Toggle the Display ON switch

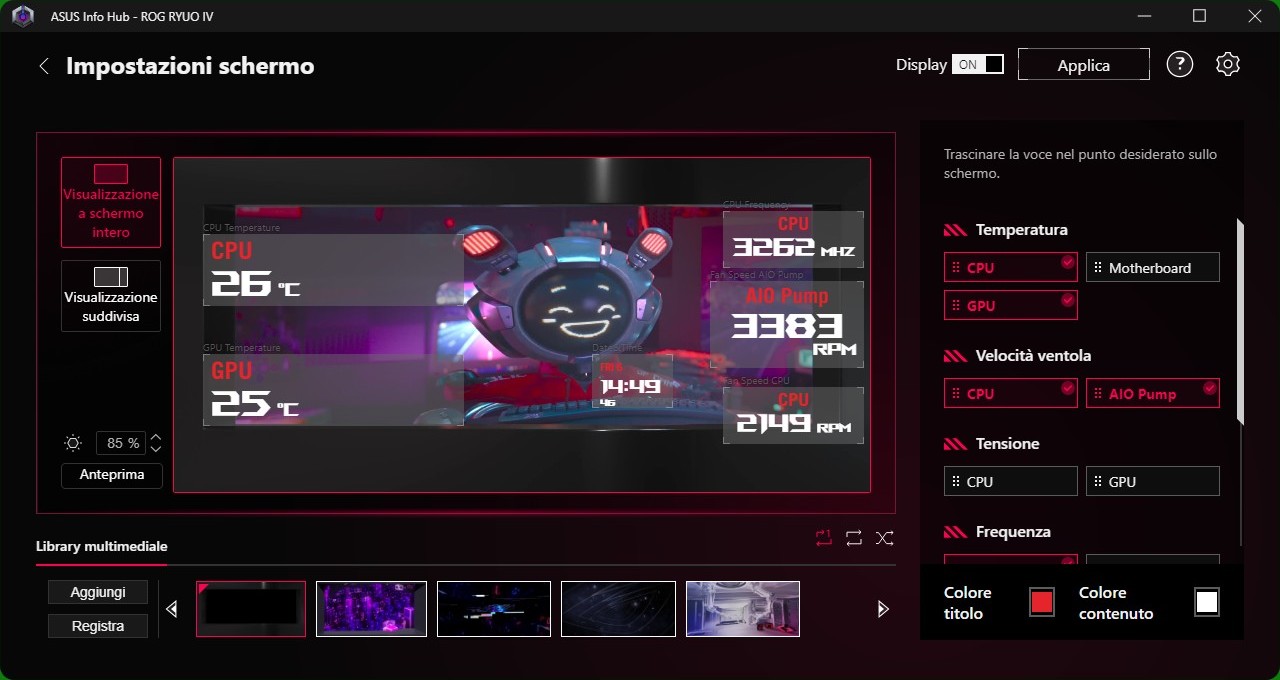pyautogui.click(x=978, y=64)
